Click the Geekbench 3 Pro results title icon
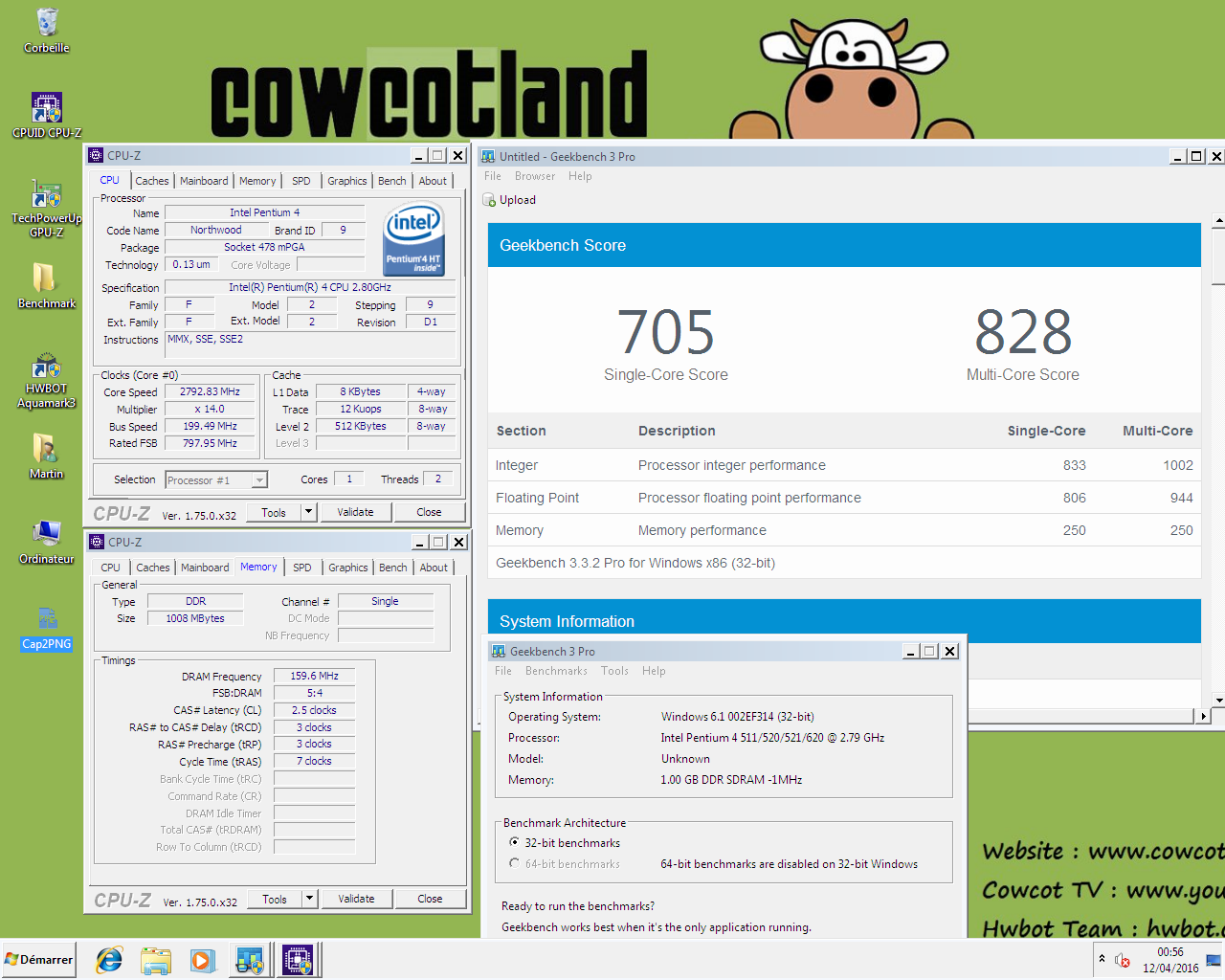Viewport: 1225px width, 980px height. [488, 156]
